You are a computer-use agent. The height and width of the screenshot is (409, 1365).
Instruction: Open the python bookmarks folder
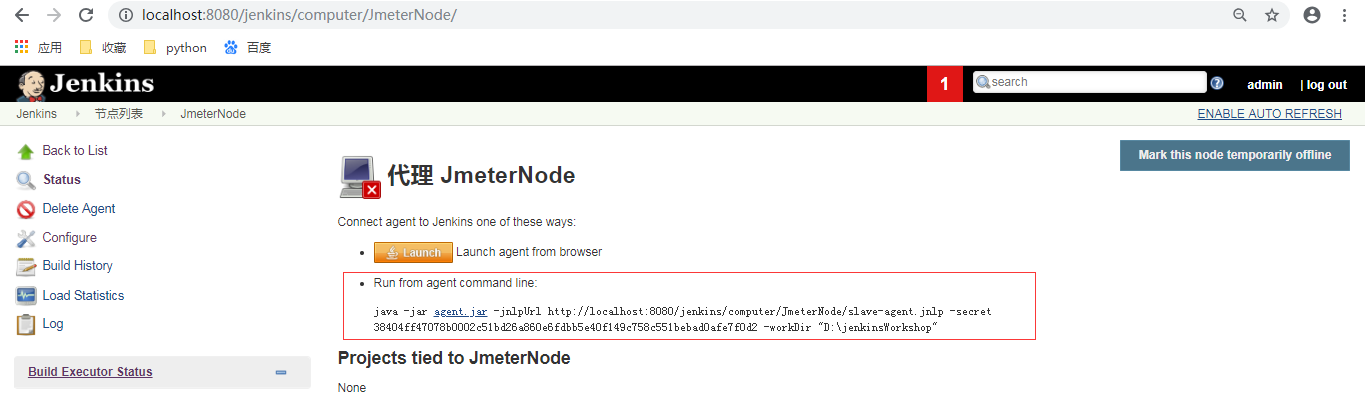[176, 47]
